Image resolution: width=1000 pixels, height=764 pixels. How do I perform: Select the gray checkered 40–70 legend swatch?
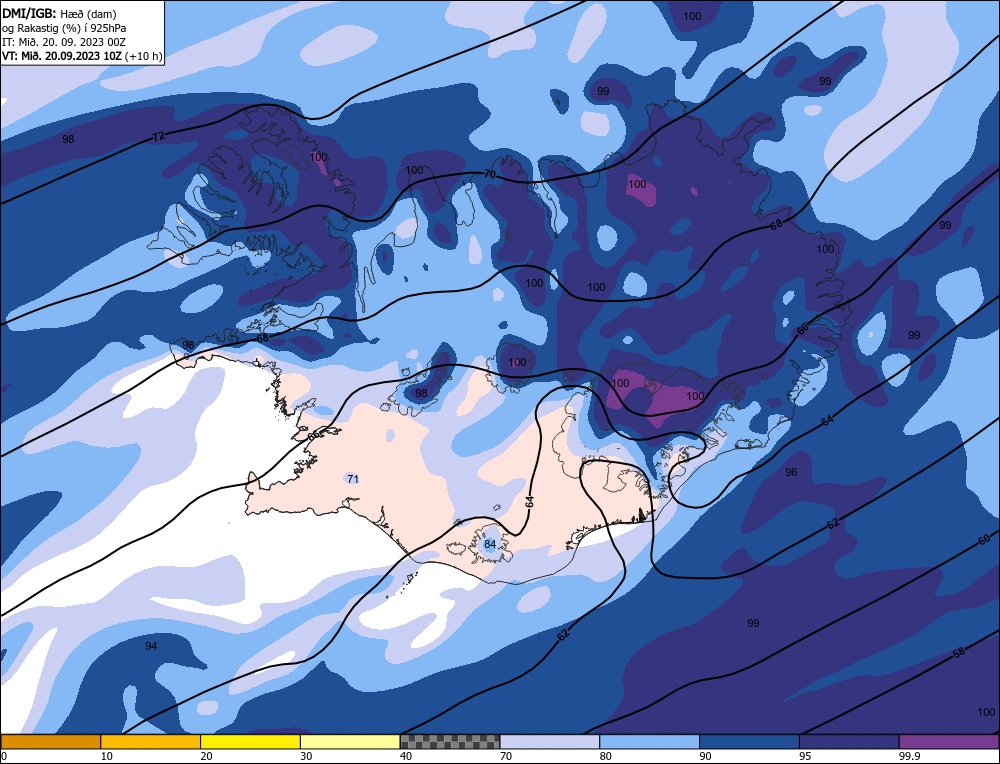pyautogui.click(x=450, y=741)
